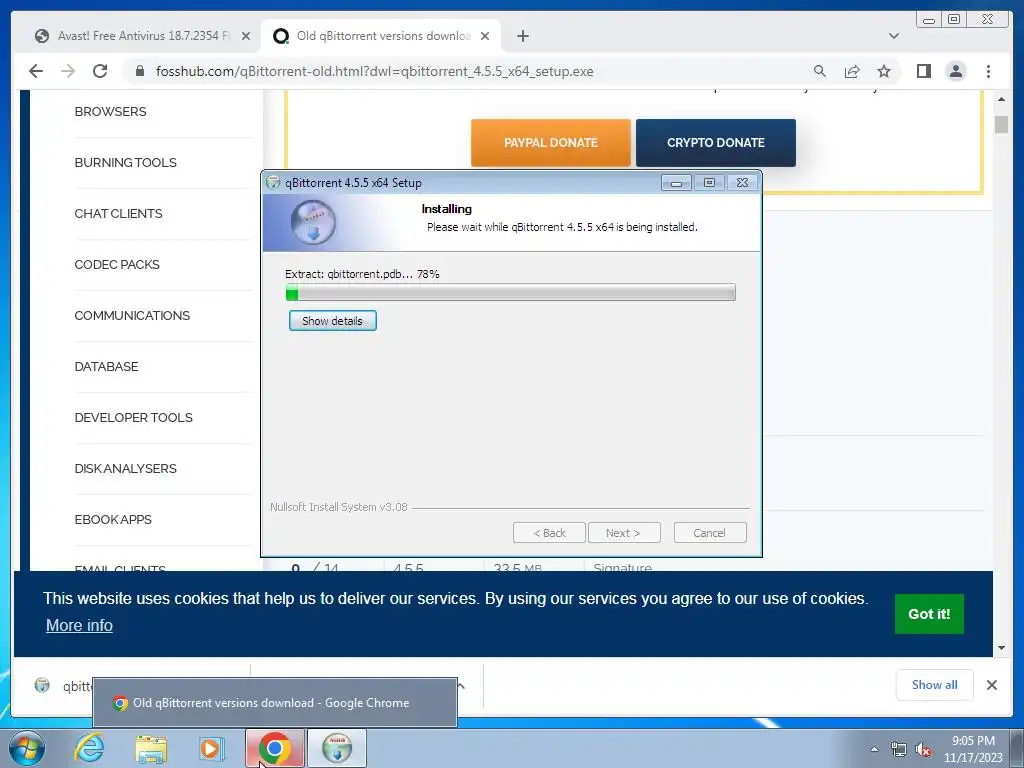Click the page scrollbar thumb
Screen dimensions: 1024x768
[1001, 124]
